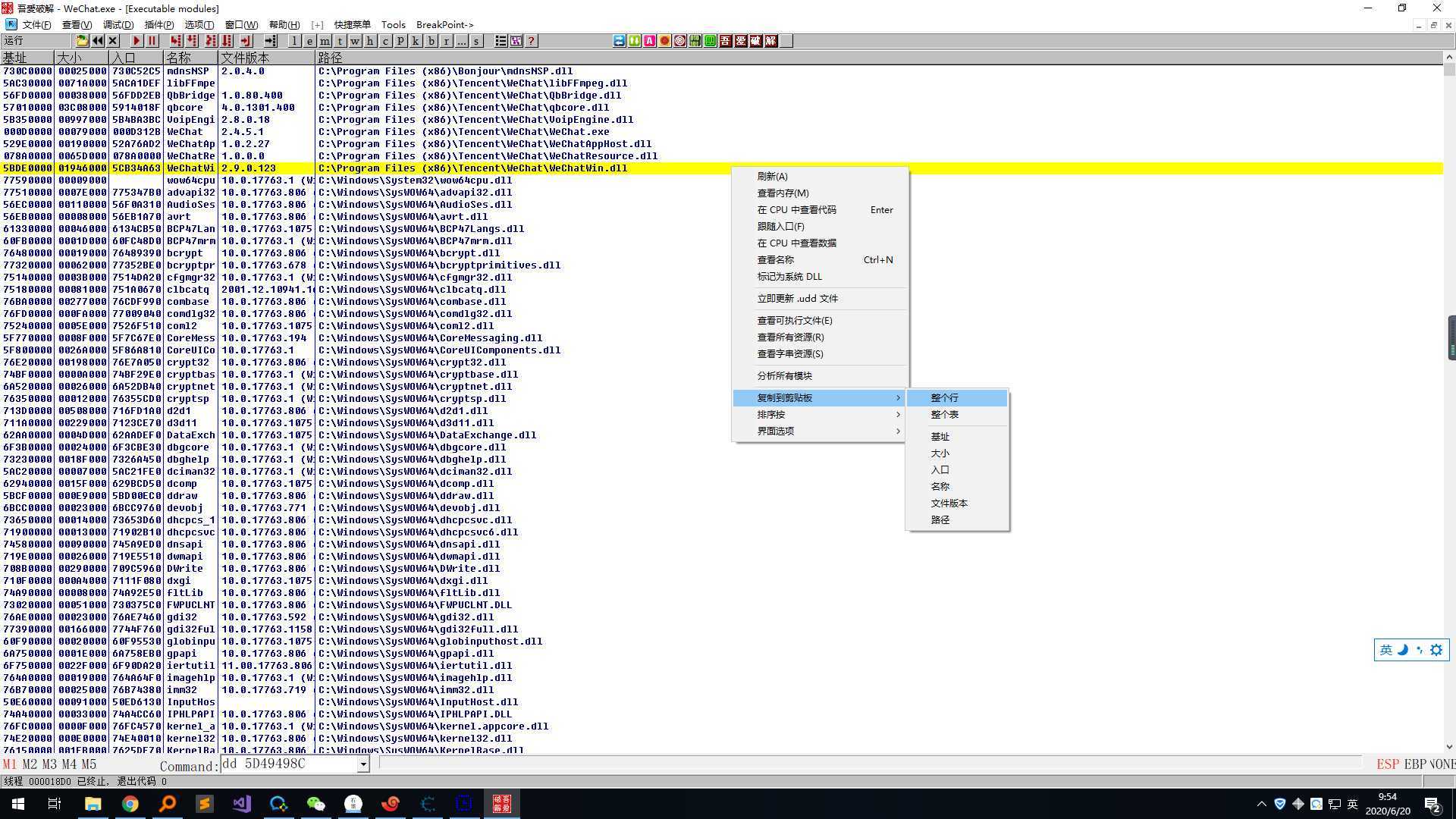Open the 调试(D) menu

118,25
